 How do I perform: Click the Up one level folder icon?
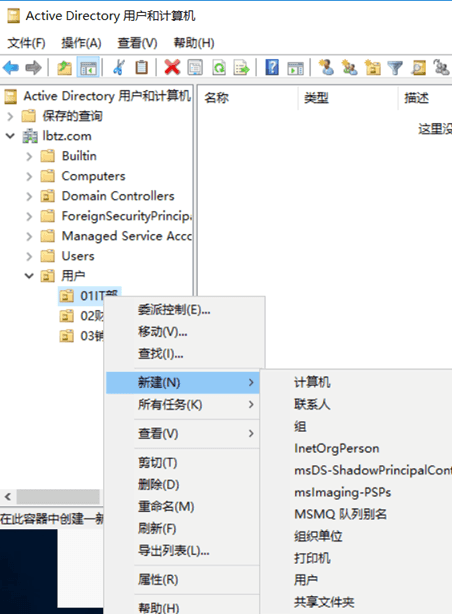[65, 68]
